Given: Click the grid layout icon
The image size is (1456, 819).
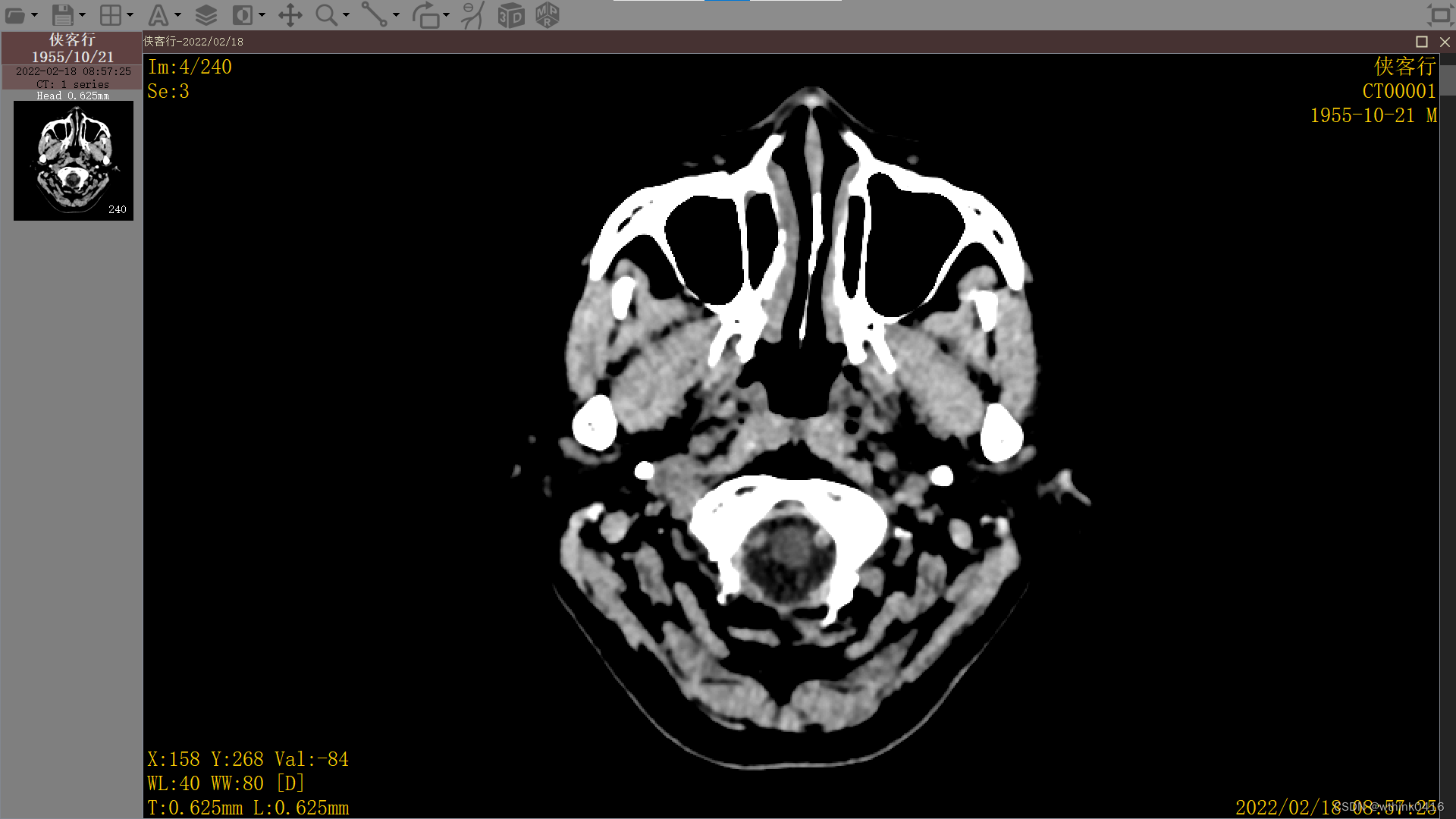Looking at the screenshot, I should pos(111,15).
